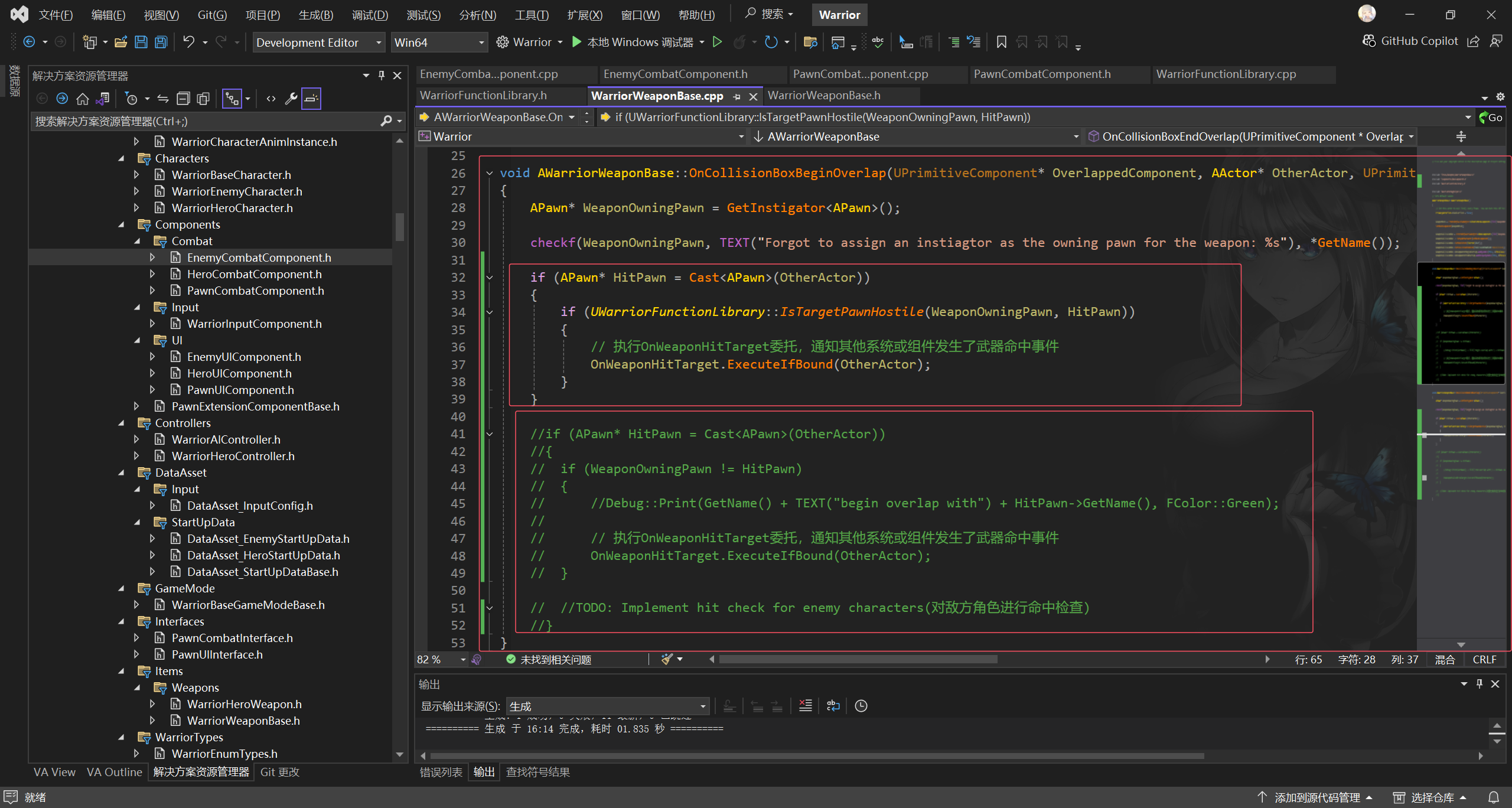Click the Solution Explorer Home icon
Image resolution: width=1512 pixels, height=808 pixels.
(x=83, y=99)
